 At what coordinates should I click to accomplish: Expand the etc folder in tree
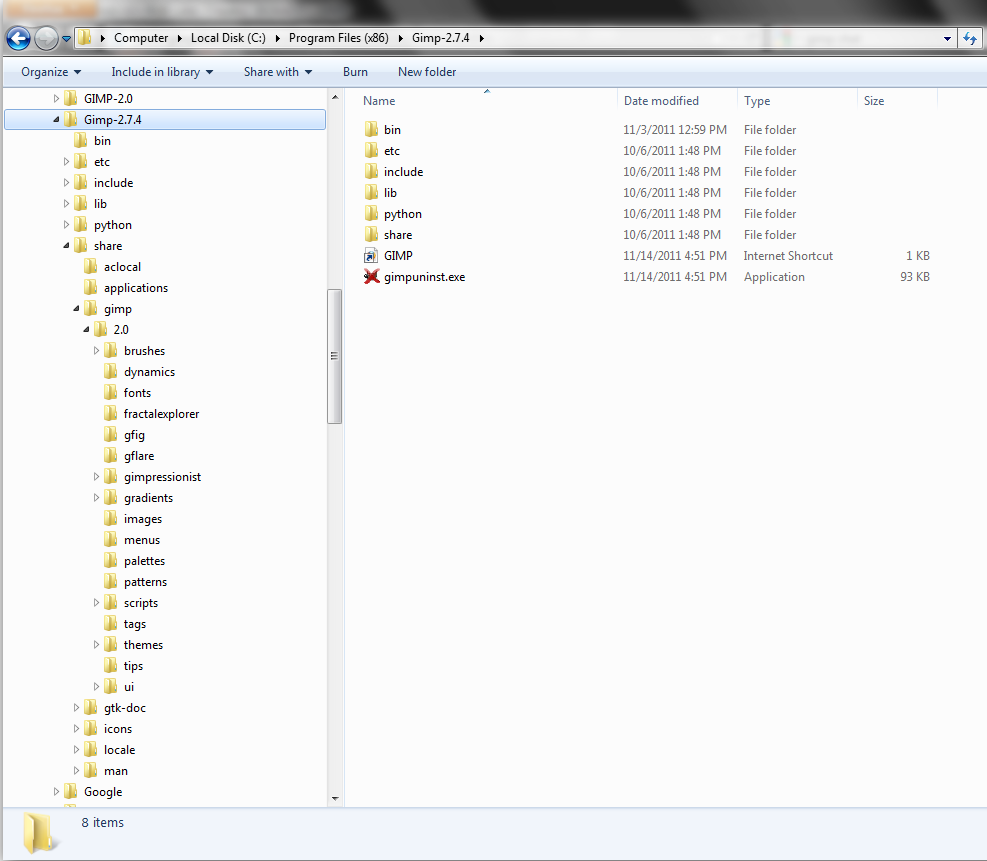66,162
